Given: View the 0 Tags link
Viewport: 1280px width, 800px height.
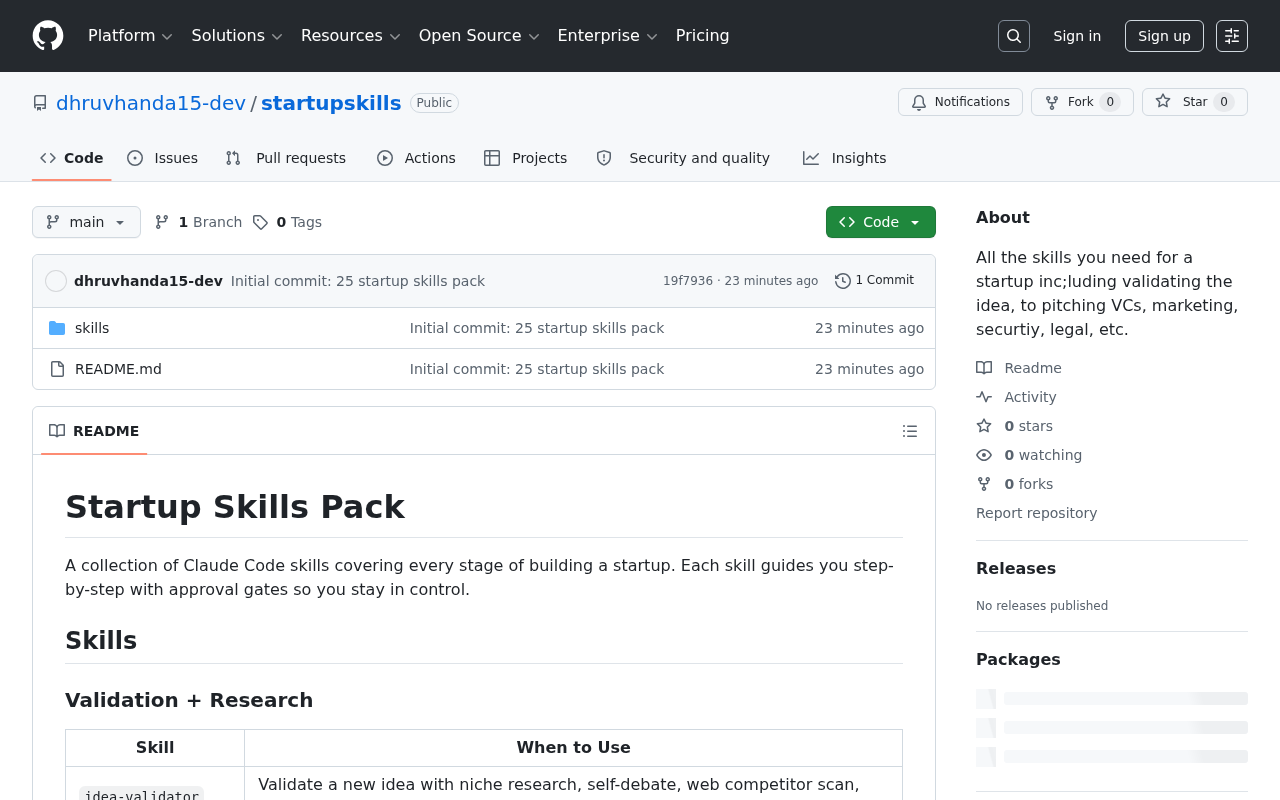Looking at the screenshot, I should click(x=287, y=222).
